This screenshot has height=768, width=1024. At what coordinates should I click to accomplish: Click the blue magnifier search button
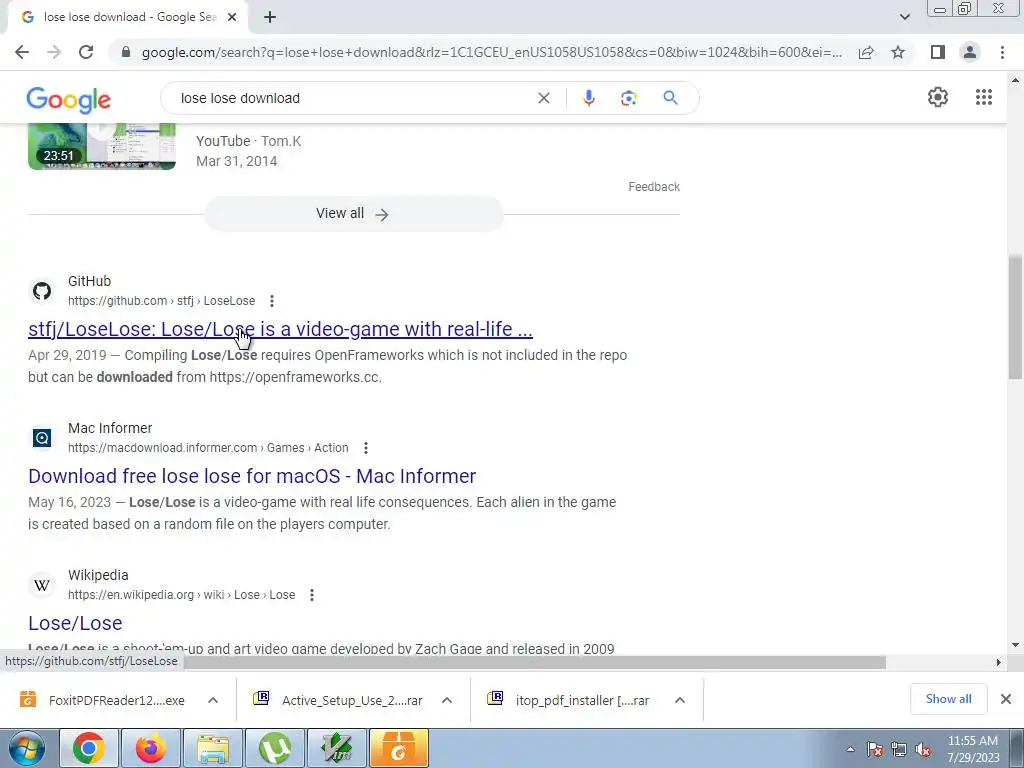(x=670, y=98)
